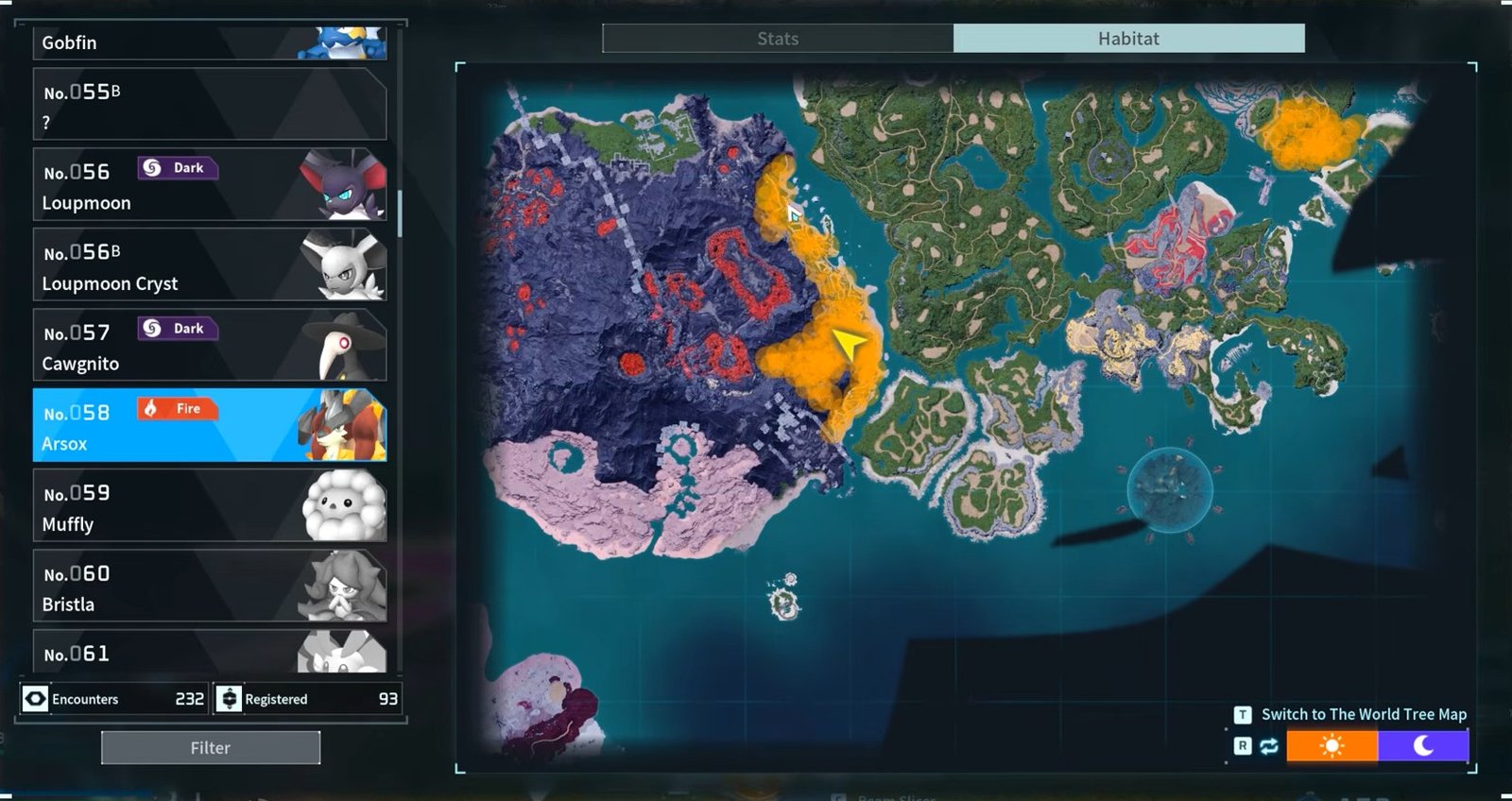
Task: Click the Filter button
Action: 211,747
